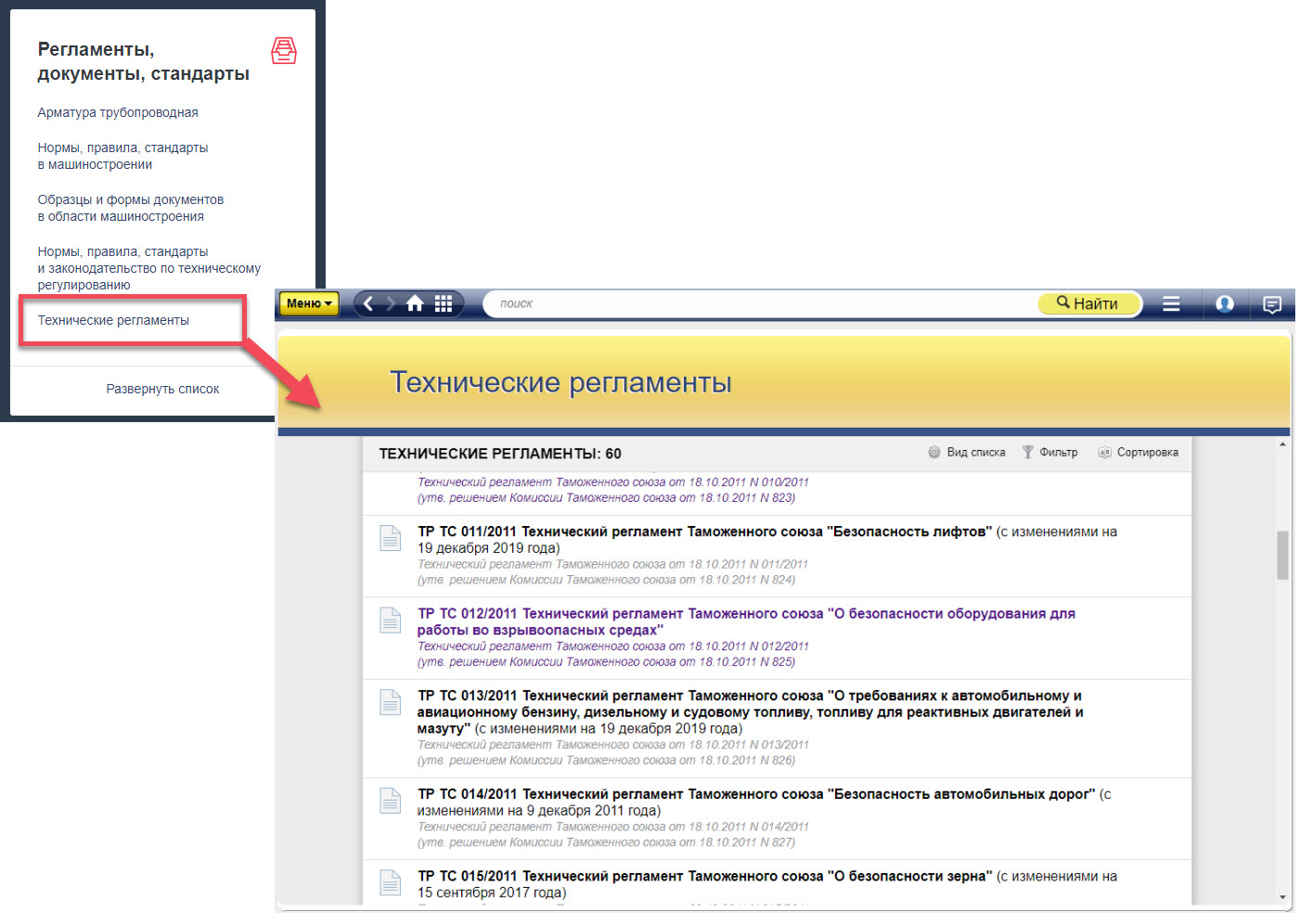This screenshot has width=1312, height=924.
Task: Open the home page icon
Action: (415, 303)
